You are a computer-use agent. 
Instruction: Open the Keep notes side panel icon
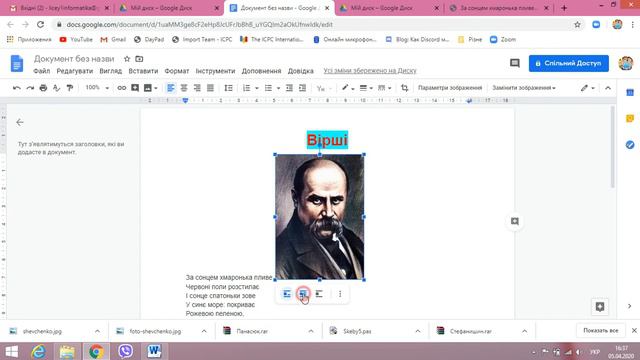click(x=630, y=118)
